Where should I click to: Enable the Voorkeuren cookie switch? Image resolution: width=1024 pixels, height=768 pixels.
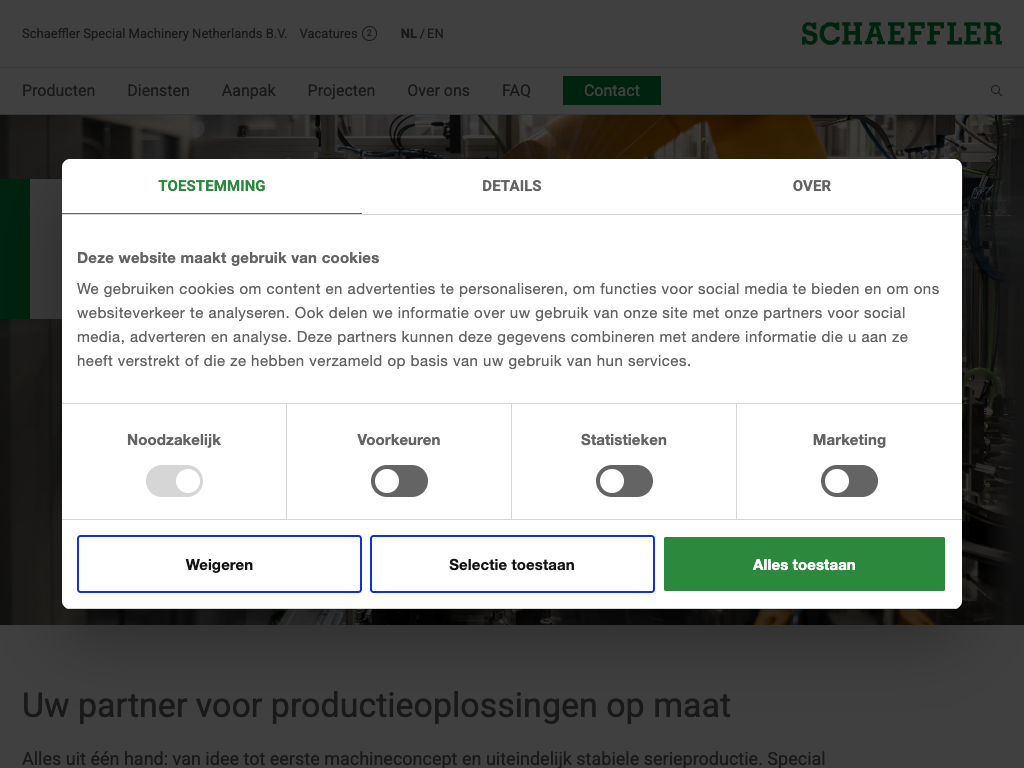coord(399,482)
